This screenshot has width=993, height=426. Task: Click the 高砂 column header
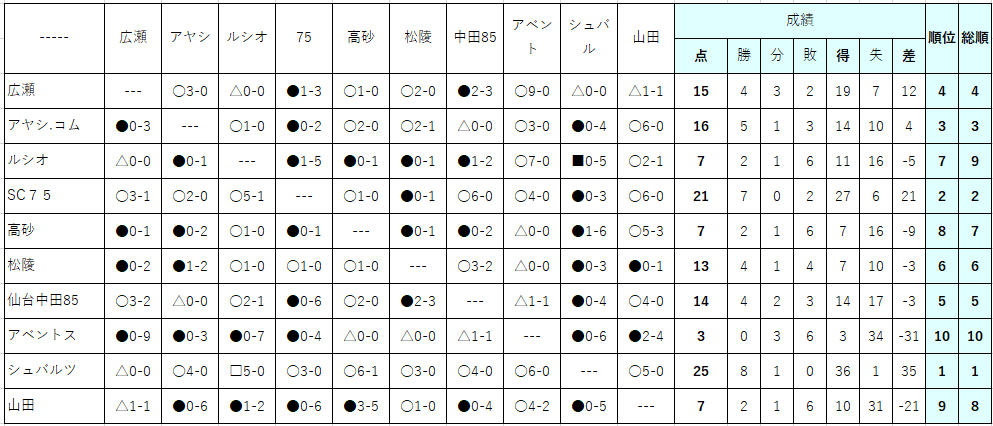tap(360, 38)
